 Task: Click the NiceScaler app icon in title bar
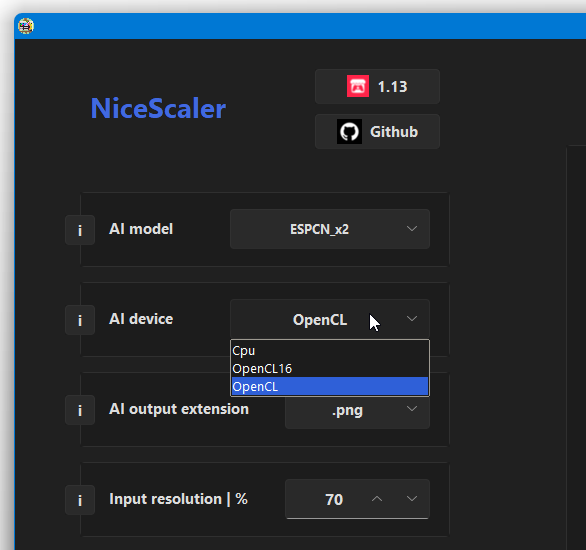26,26
